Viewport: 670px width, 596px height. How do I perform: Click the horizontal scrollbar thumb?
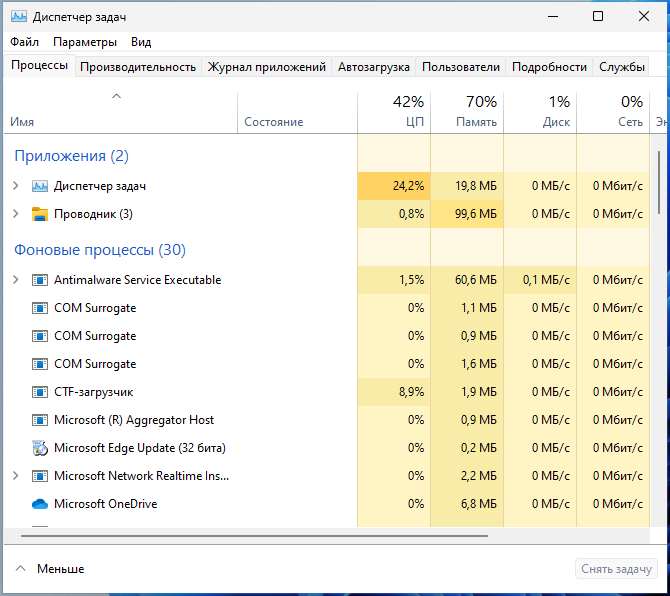(x=254, y=536)
